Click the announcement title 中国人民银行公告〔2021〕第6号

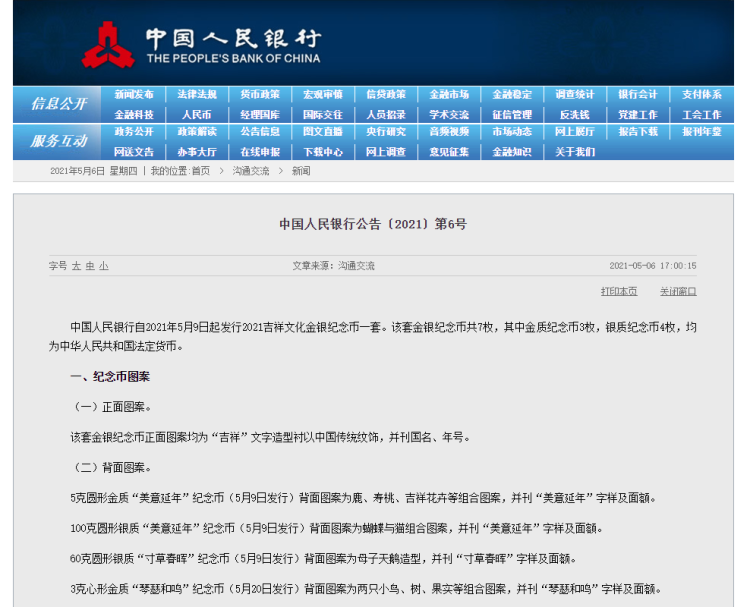coord(373,224)
